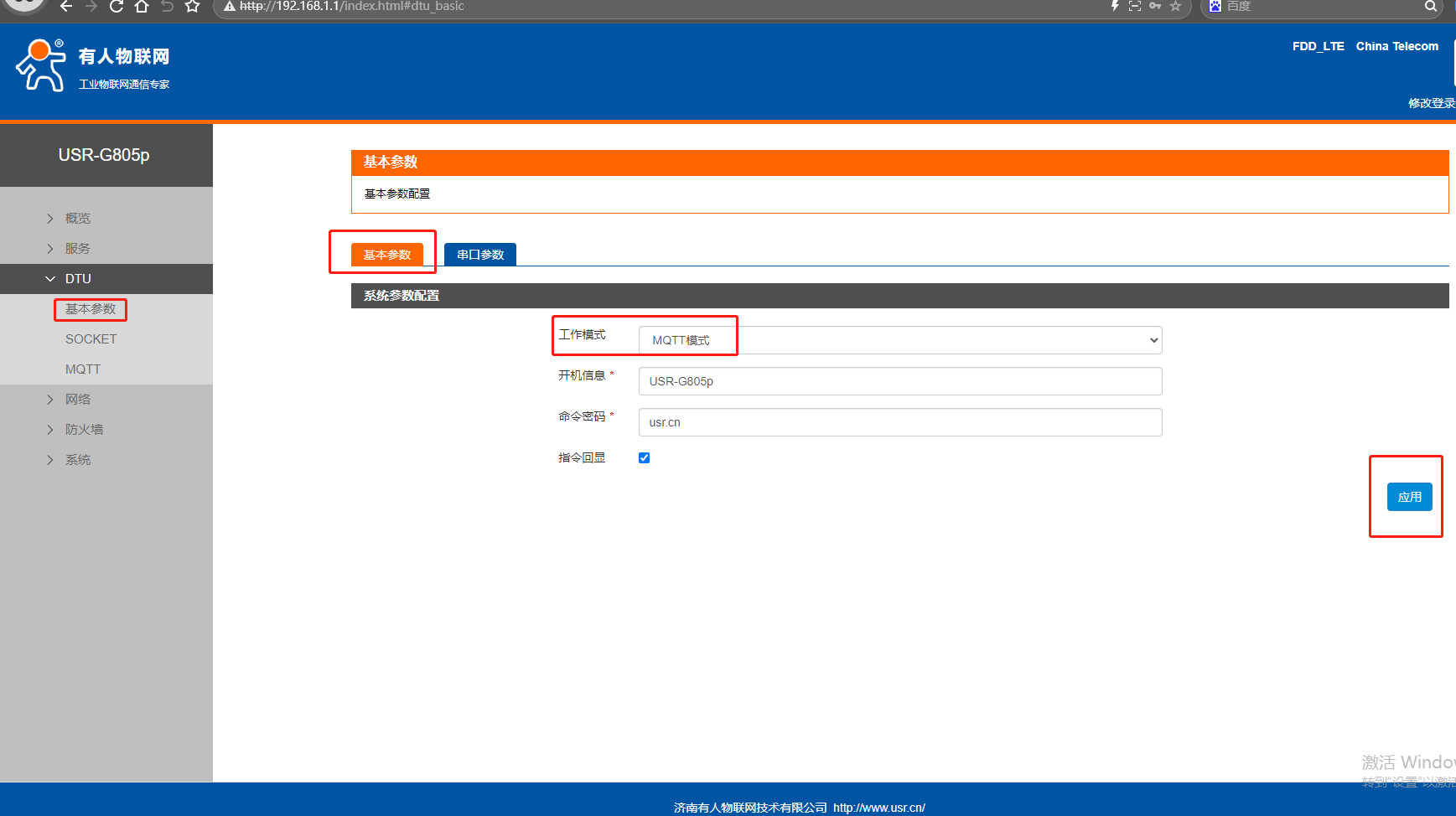Screen dimensions: 1456x816
Task: Go to the browser home page icon
Action: [142, 7]
